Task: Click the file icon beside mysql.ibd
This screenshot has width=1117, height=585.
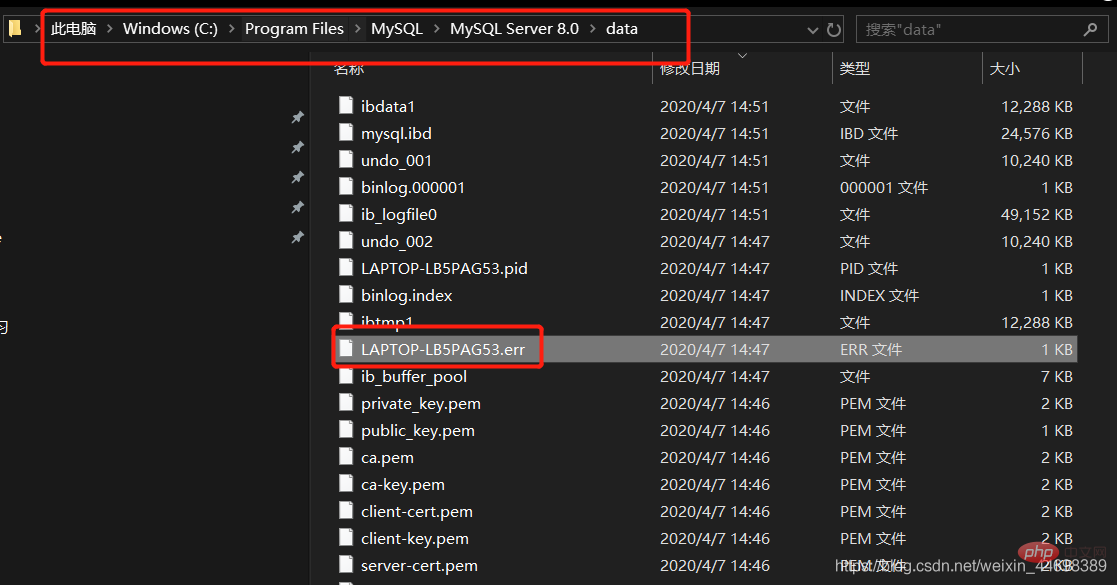Action: (x=346, y=133)
